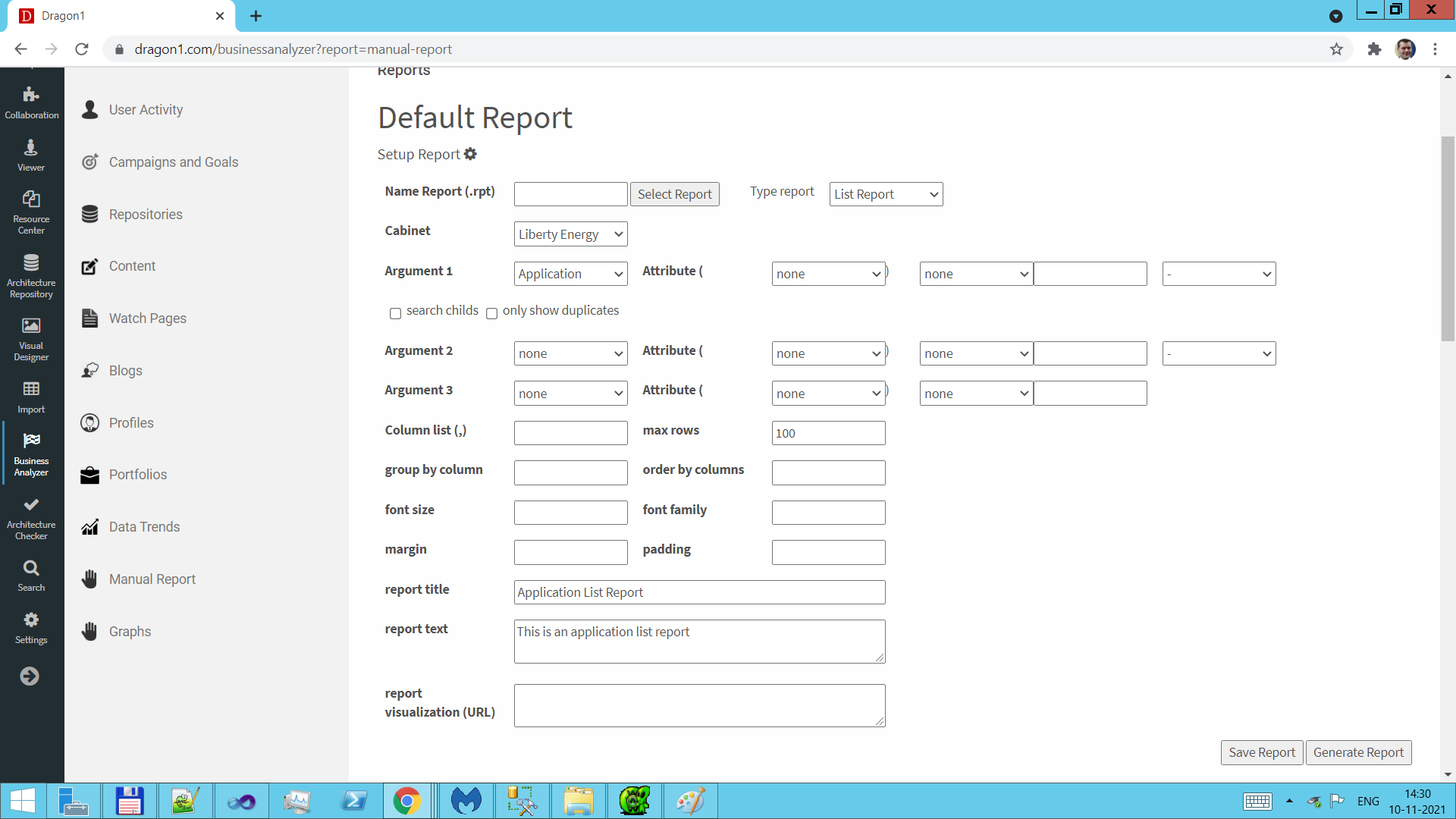This screenshot has height=819, width=1456.
Task: Open the Cabinet Liberty Energy dropdown
Action: (x=570, y=234)
